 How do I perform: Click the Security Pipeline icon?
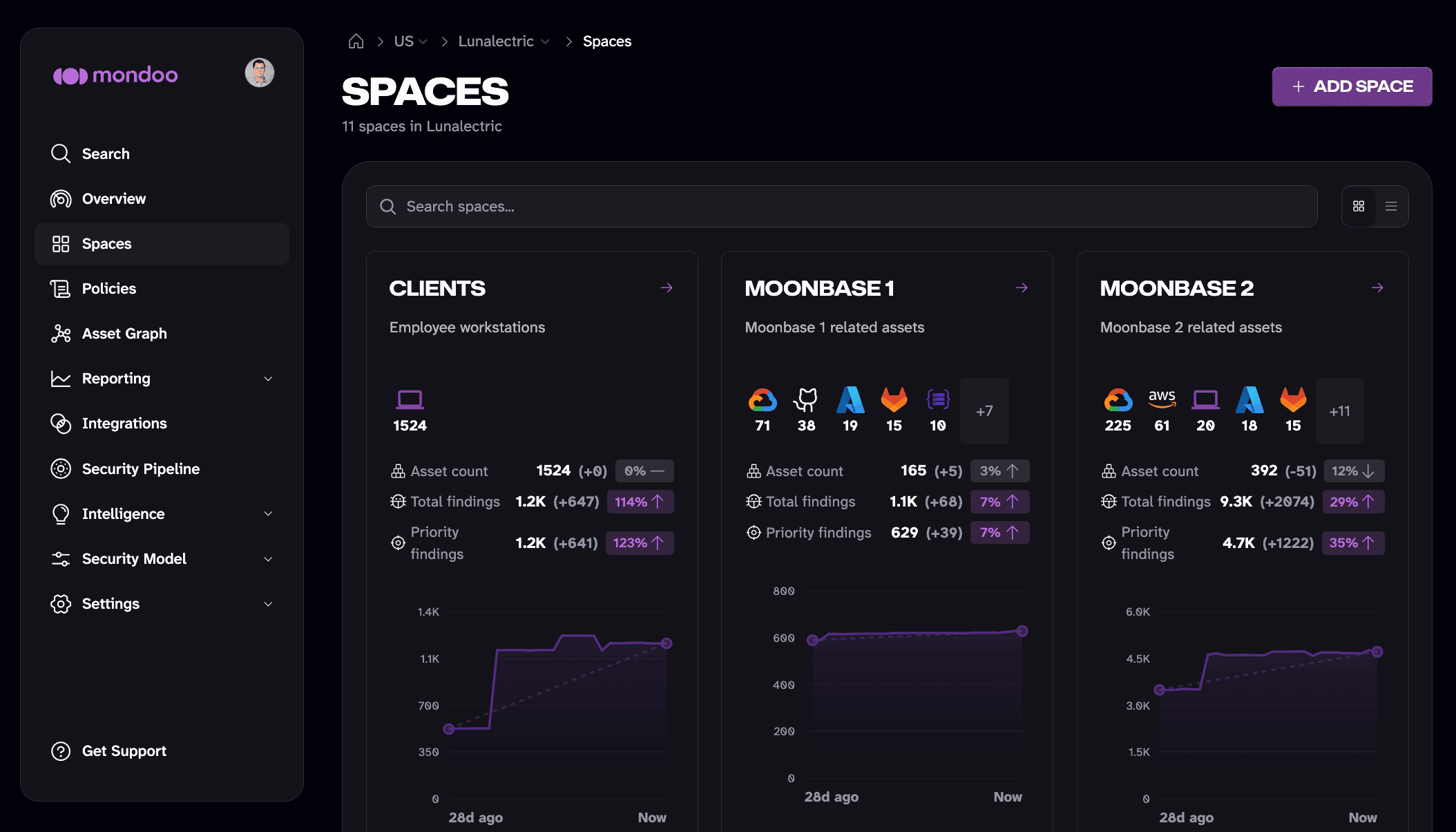pyautogui.click(x=61, y=469)
